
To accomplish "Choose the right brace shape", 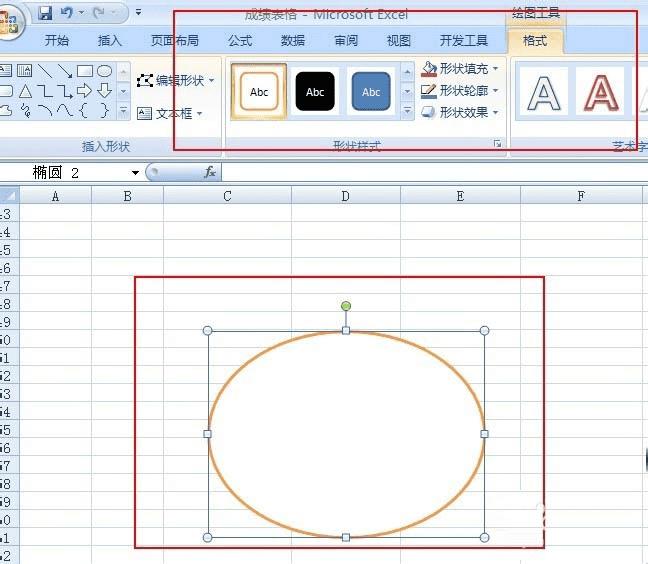I will coord(105,111).
